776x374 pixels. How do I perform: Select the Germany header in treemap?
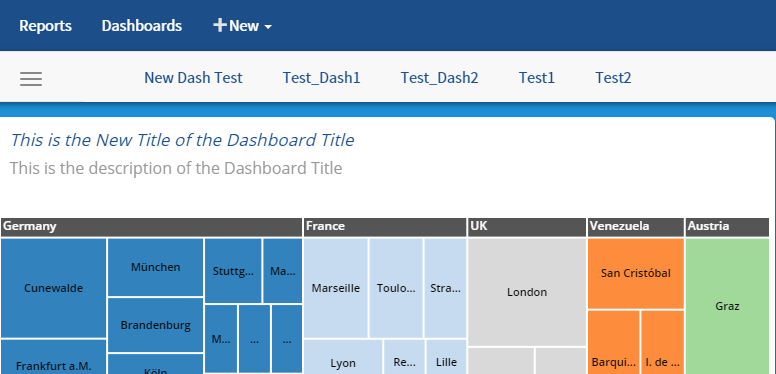151,227
